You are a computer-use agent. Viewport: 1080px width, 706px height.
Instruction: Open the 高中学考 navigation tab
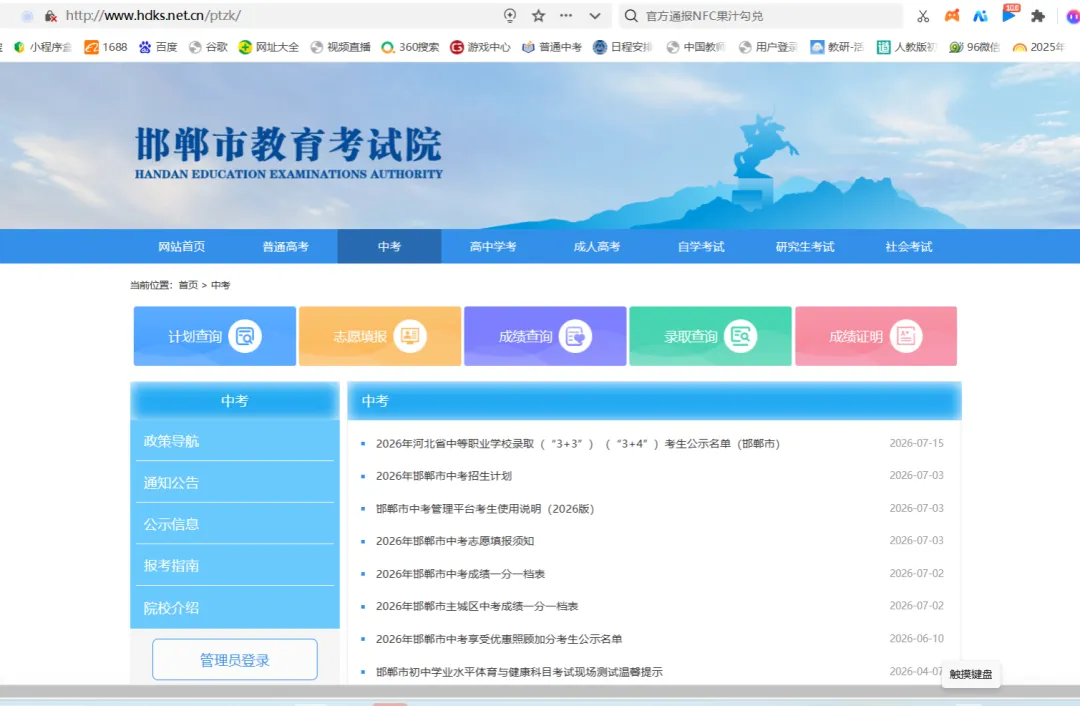coord(493,247)
